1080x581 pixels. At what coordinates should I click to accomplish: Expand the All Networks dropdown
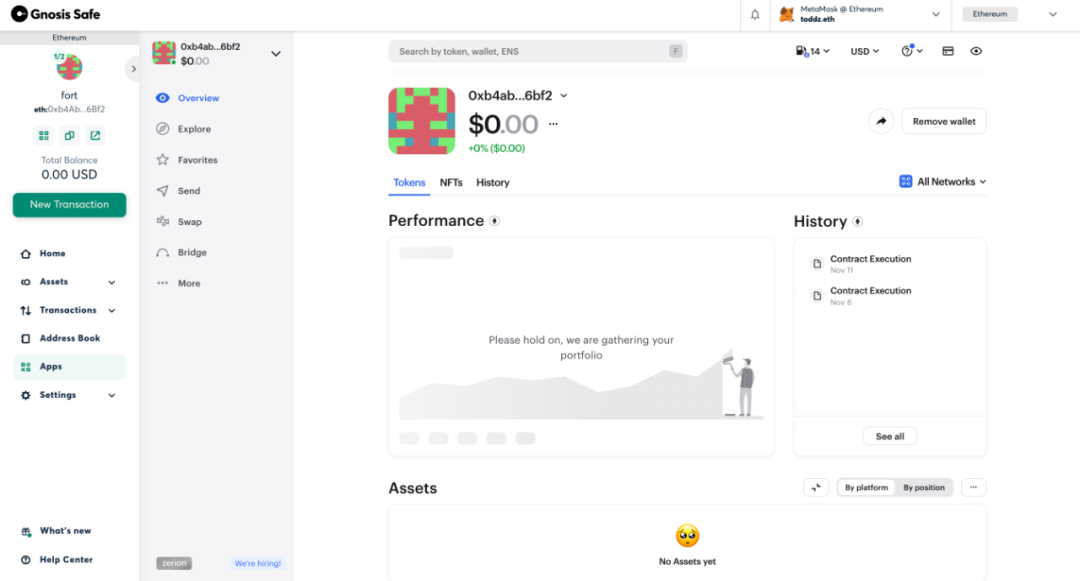tap(943, 182)
